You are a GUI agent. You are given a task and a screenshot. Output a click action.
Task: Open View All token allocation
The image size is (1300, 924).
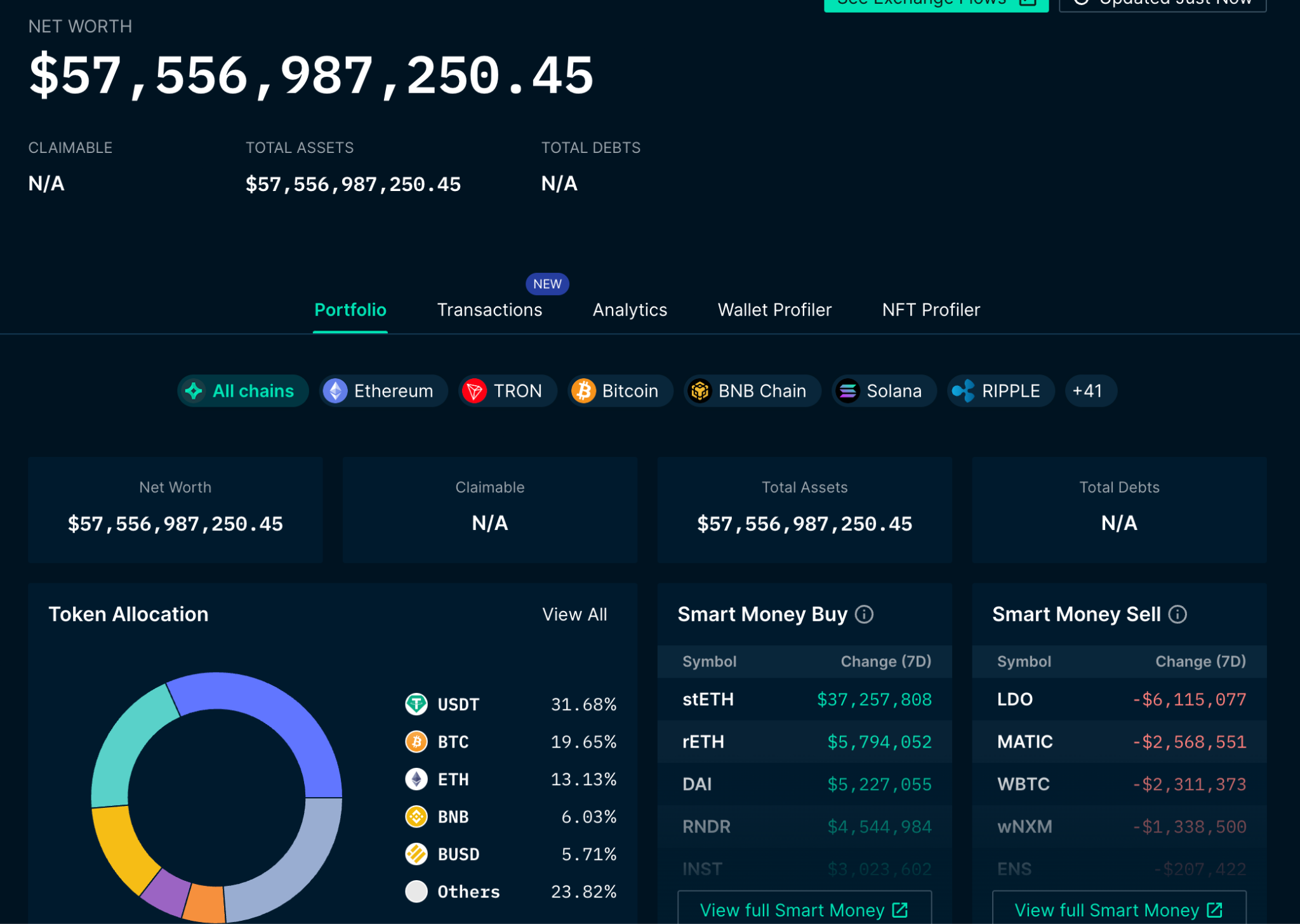(x=574, y=614)
